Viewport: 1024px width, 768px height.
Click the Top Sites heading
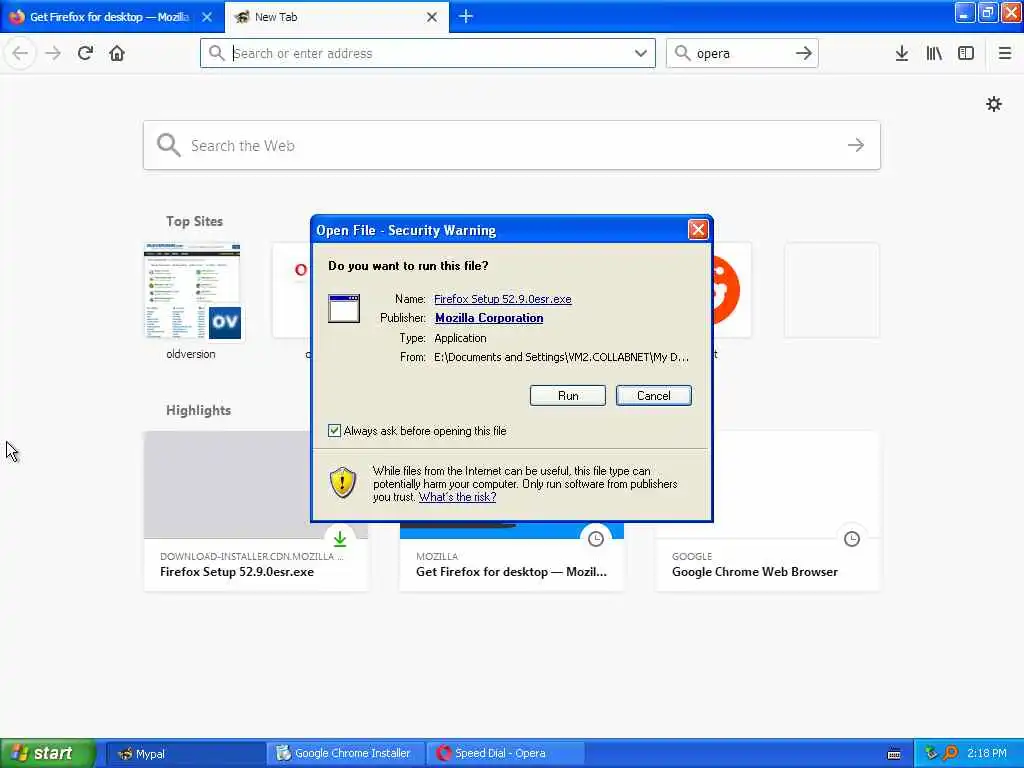pyautogui.click(x=194, y=221)
